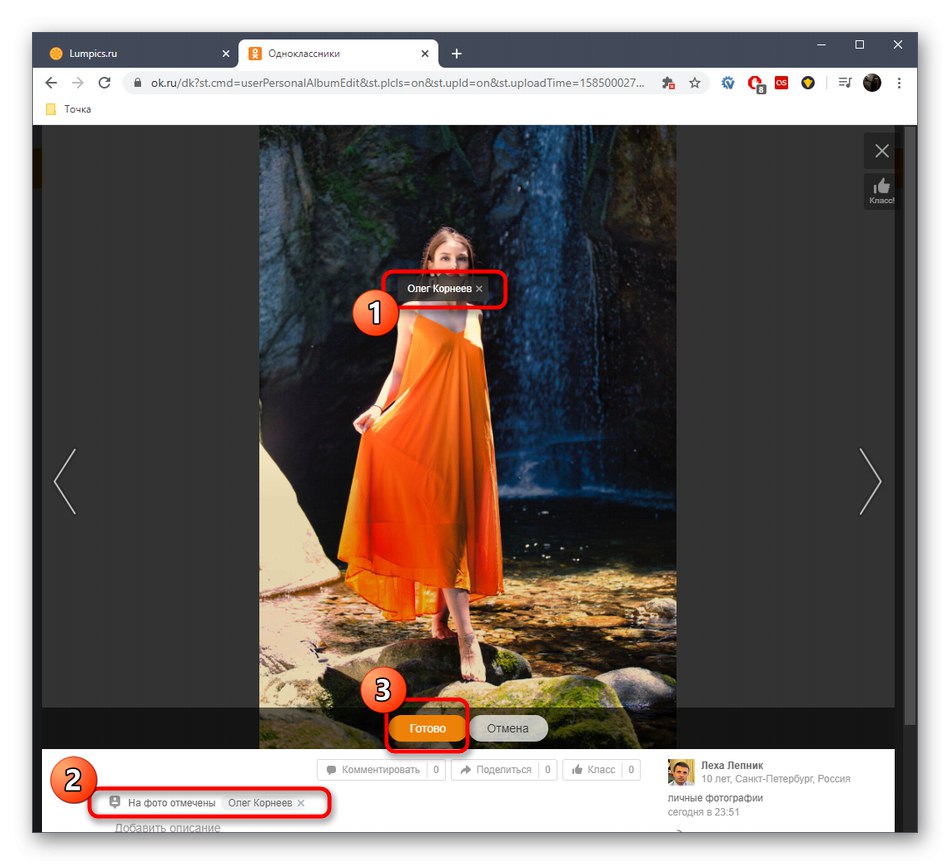
Task: Click the Готово button
Action: click(x=427, y=728)
